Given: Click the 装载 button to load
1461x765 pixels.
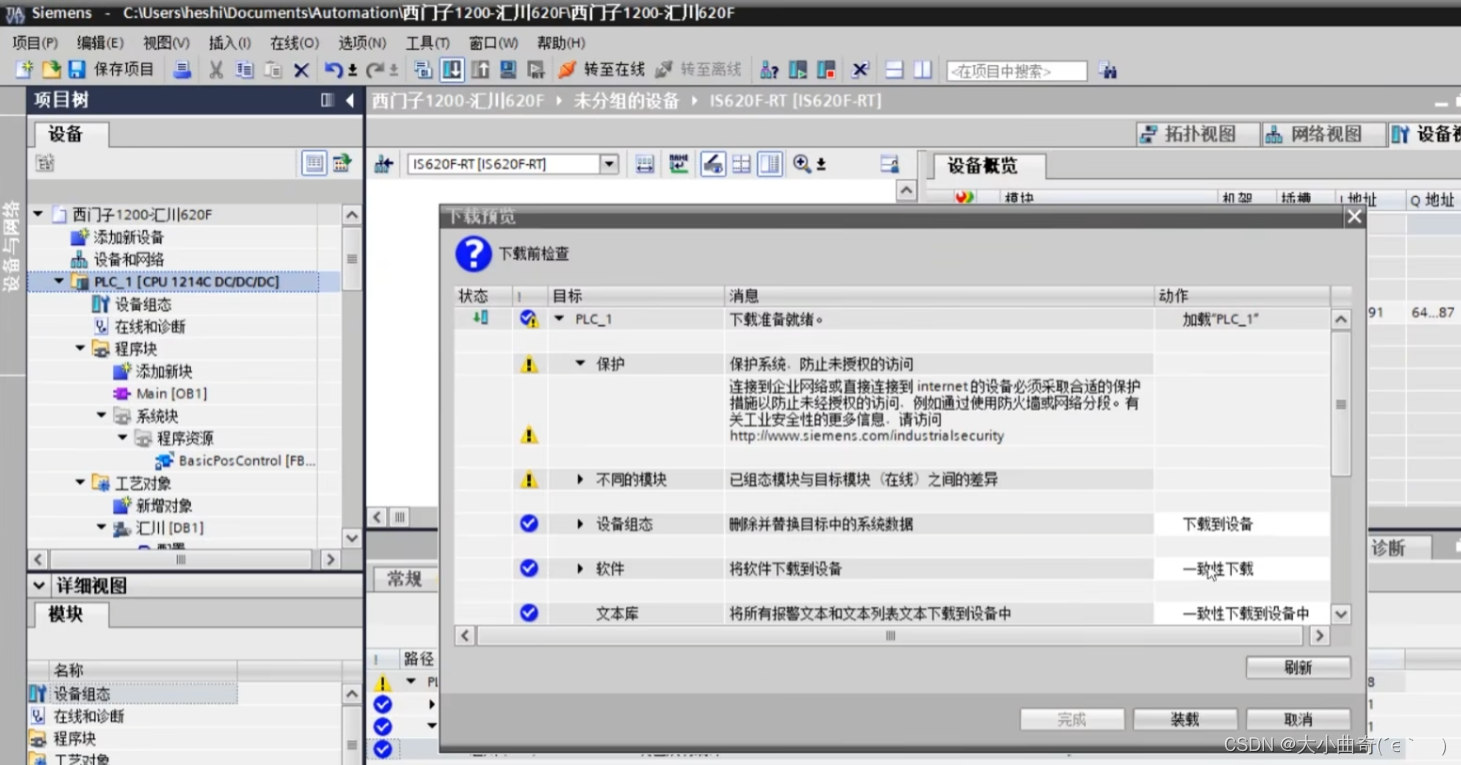Looking at the screenshot, I should point(1185,720).
